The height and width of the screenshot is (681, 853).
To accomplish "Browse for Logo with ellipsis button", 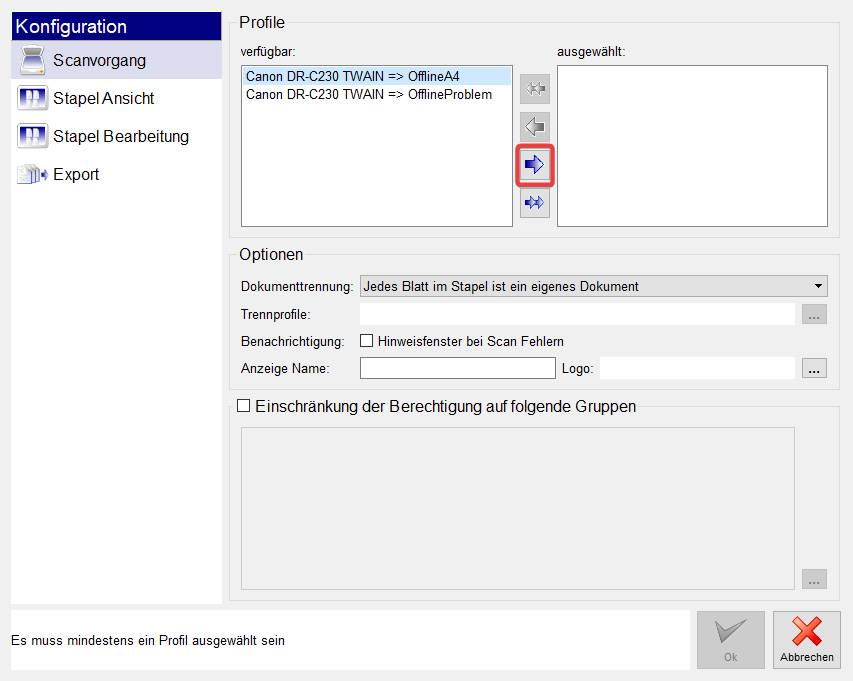I will point(814,368).
